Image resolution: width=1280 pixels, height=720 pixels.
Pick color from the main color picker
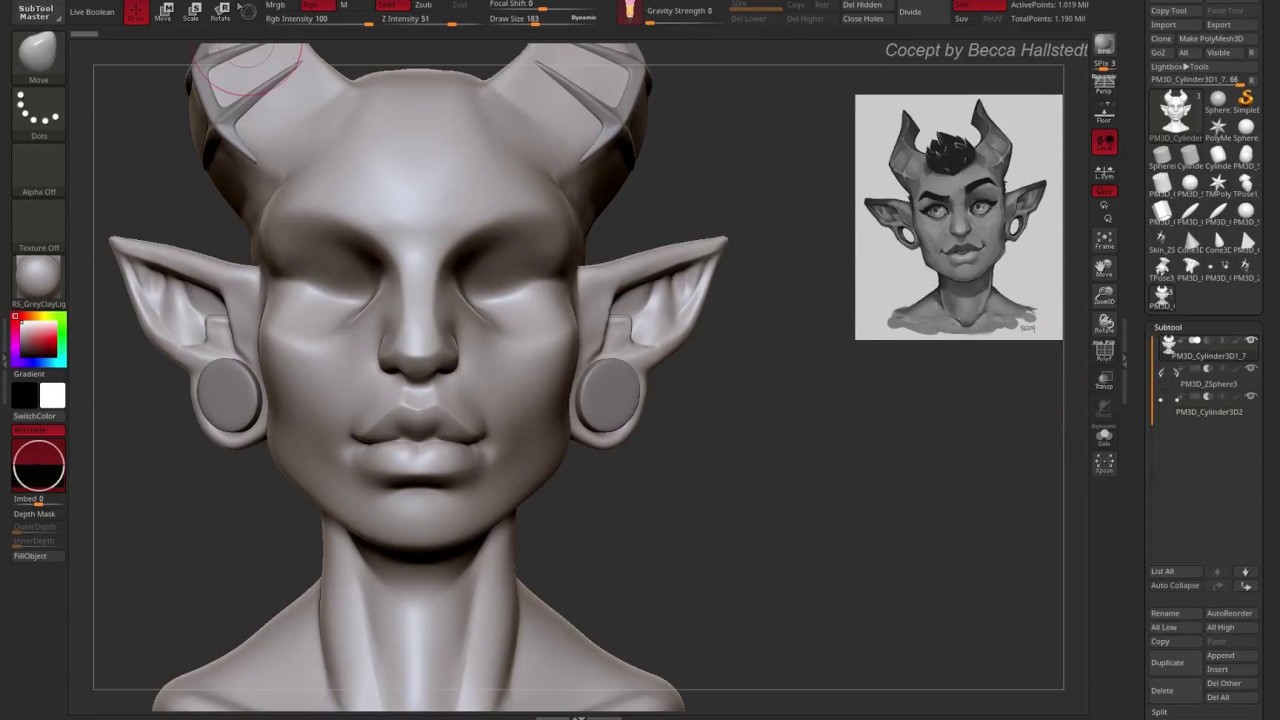(39, 339)
